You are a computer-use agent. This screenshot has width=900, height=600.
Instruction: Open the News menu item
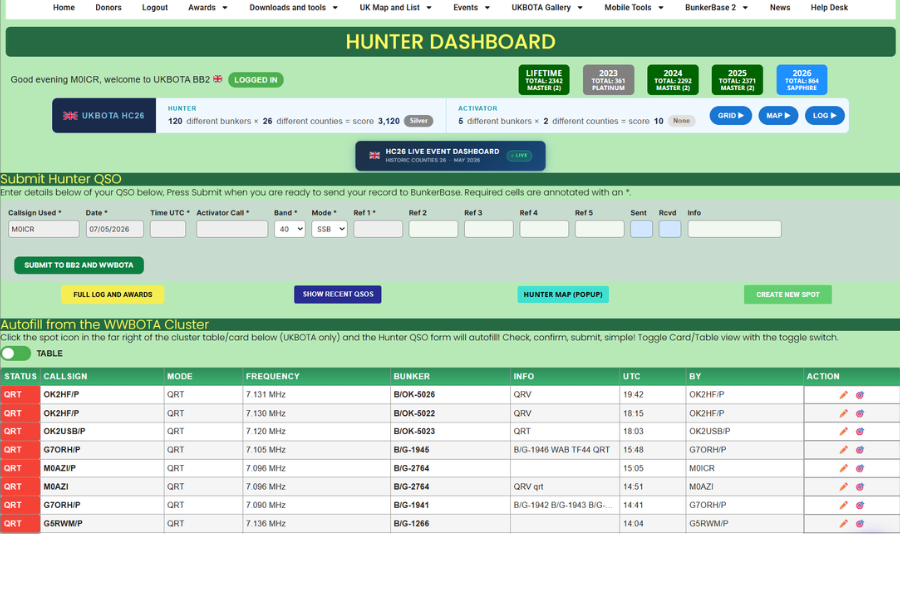coord(779,7)
